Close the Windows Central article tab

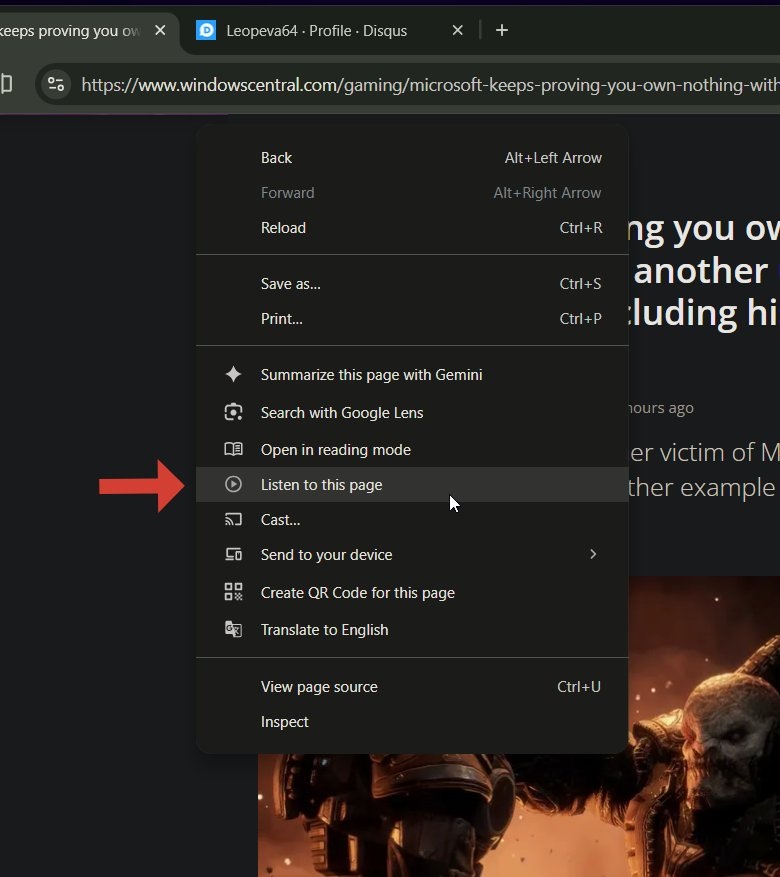coord(160,30)
